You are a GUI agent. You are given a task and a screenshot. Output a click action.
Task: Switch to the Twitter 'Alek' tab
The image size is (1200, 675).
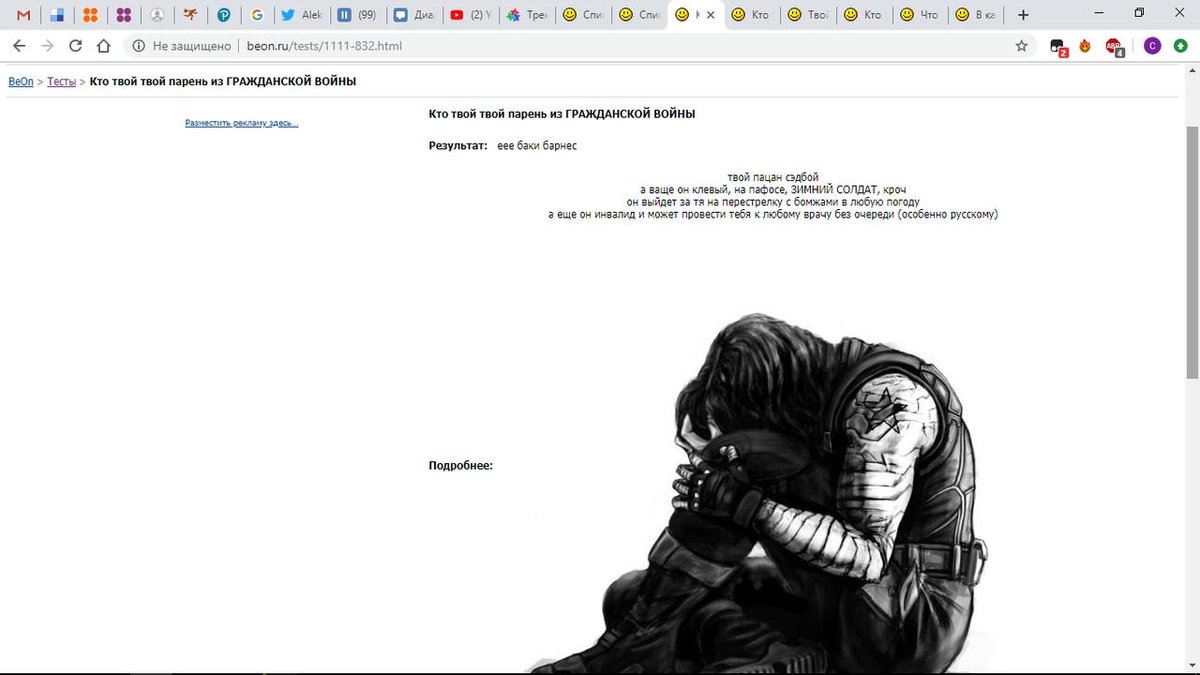301,15
